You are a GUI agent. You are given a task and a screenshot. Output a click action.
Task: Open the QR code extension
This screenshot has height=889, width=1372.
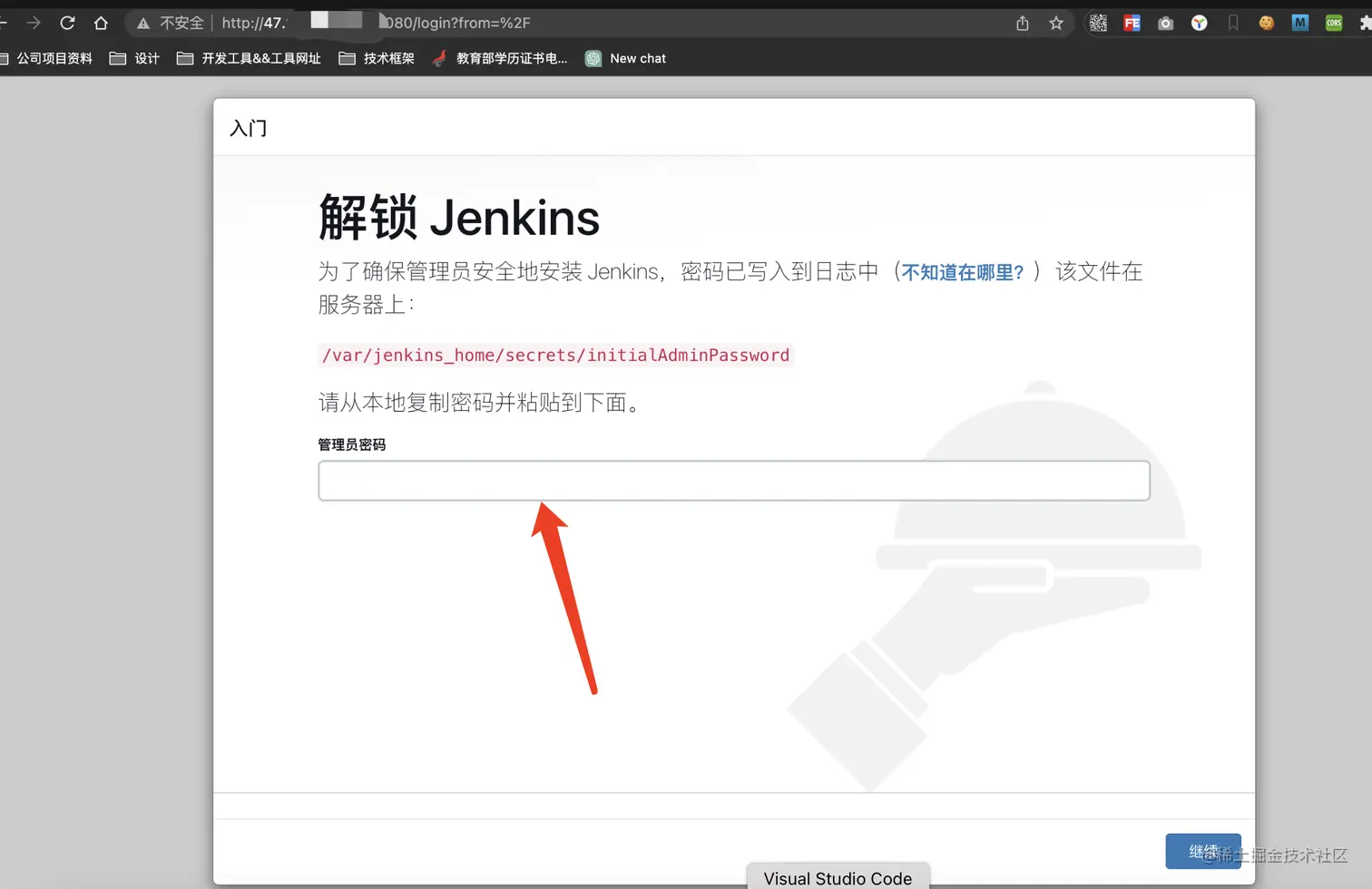click(1098, 23)
